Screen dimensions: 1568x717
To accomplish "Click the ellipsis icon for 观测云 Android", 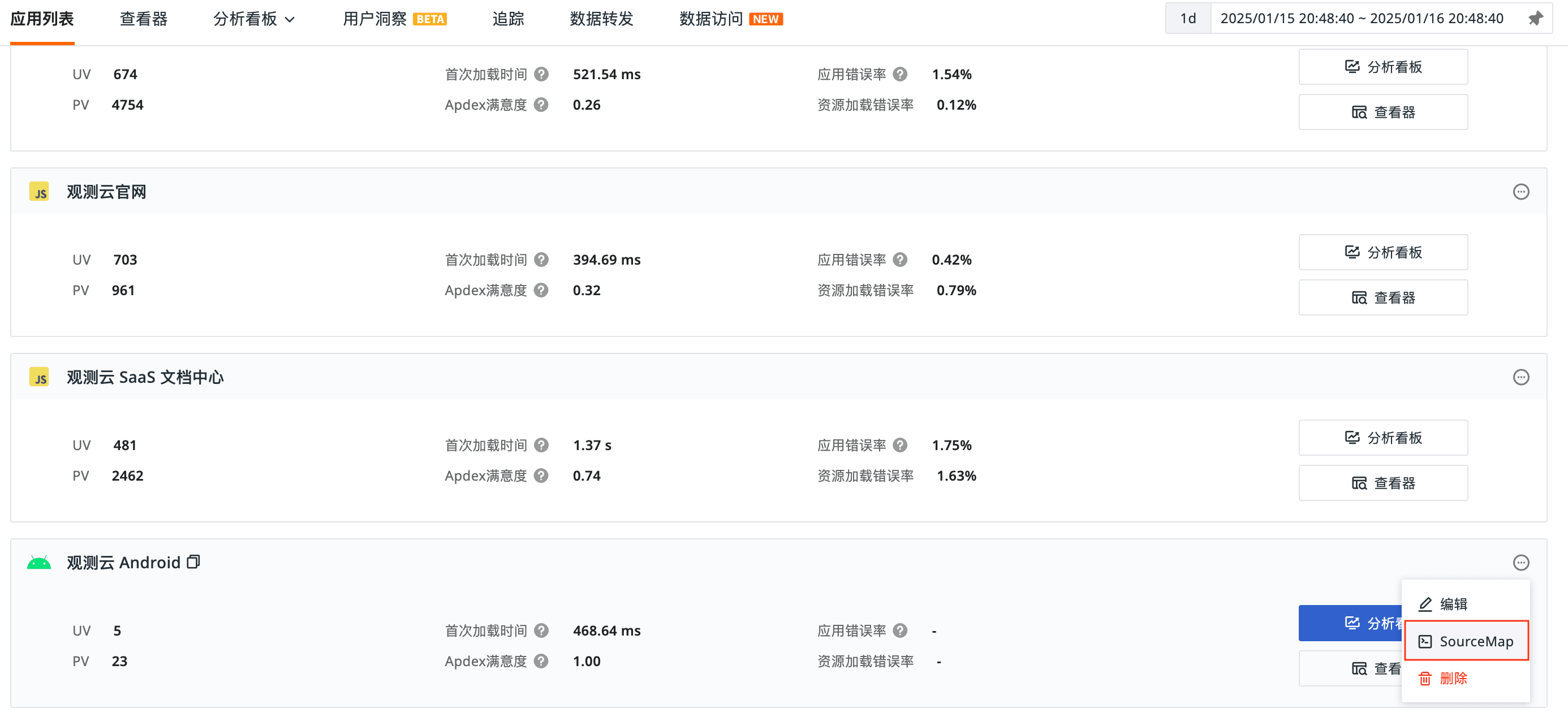I will coord(1520,563).
